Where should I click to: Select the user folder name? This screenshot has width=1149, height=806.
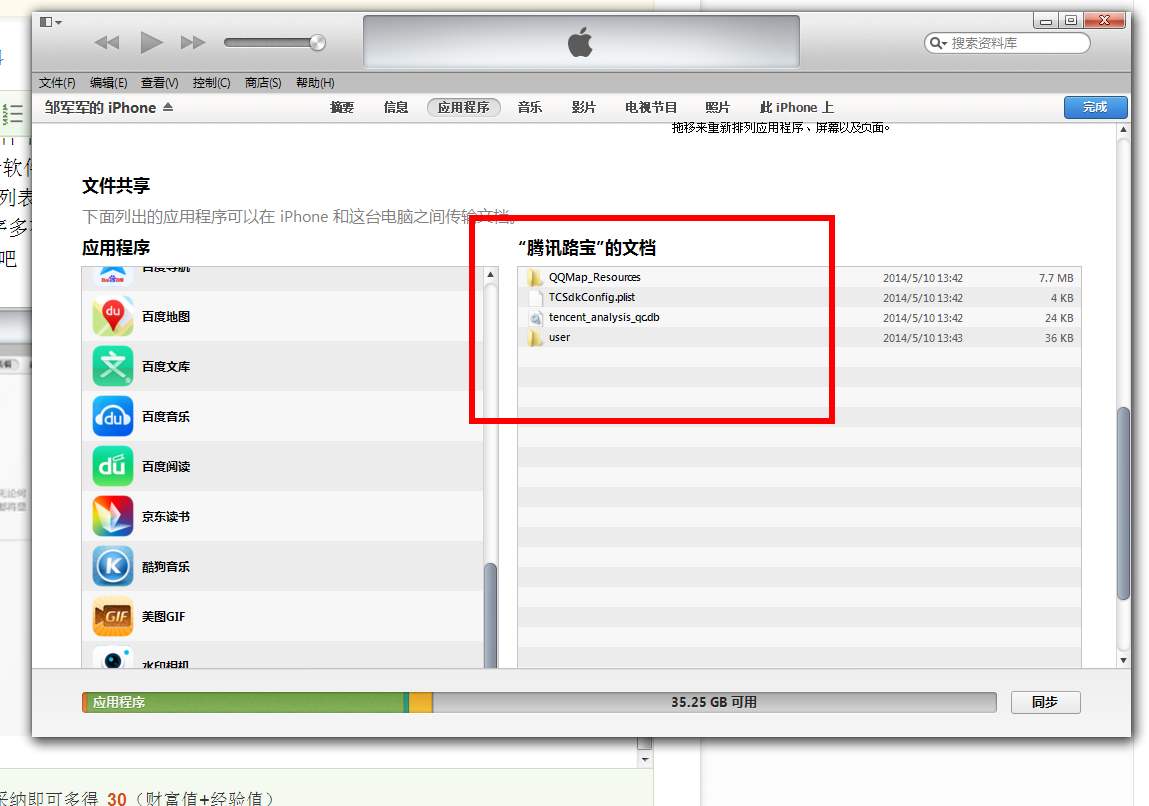(559, 337)
